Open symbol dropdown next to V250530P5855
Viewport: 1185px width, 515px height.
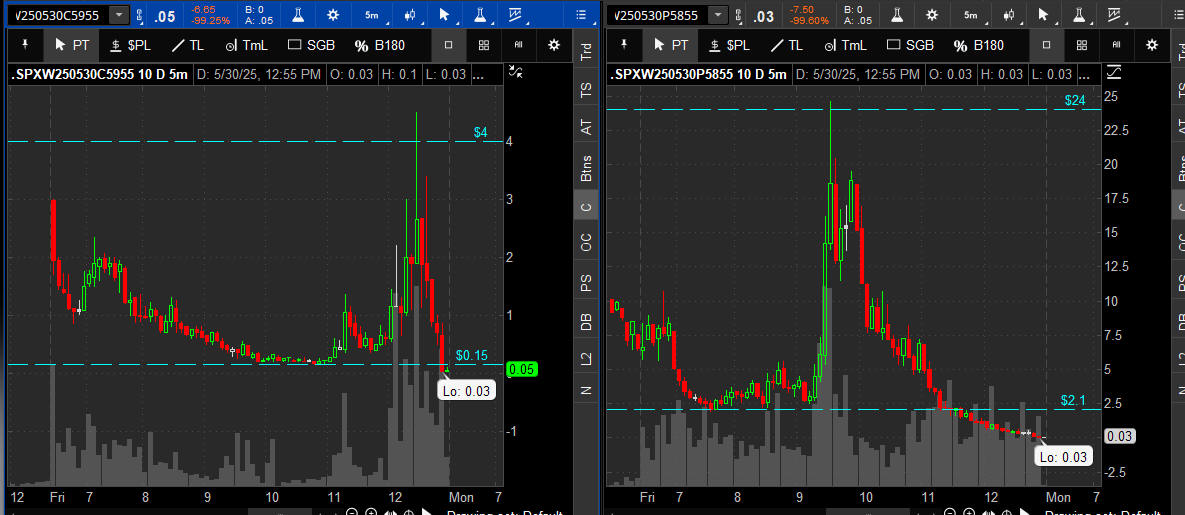click(x=717, y=15)
